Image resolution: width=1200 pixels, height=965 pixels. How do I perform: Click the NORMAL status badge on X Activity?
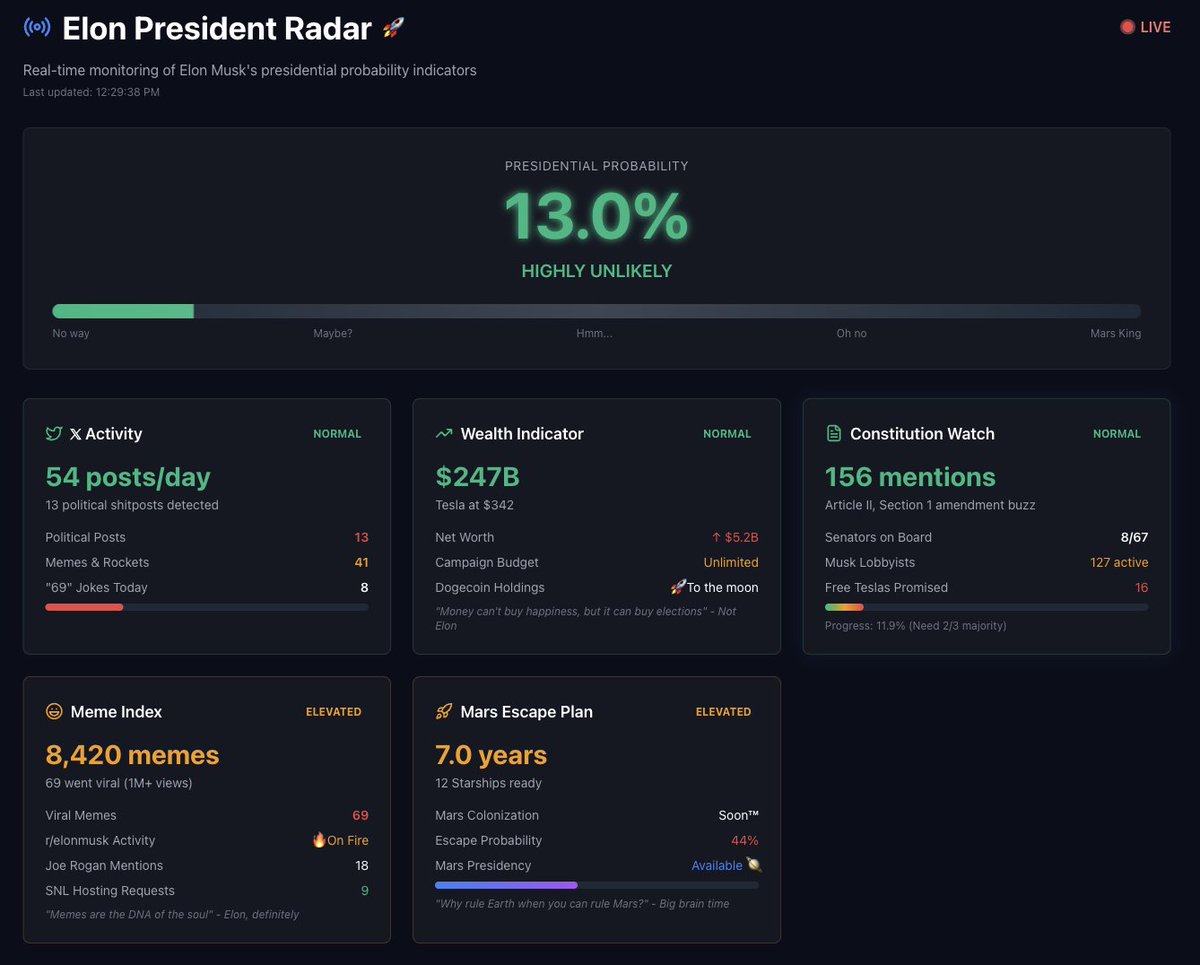(337, 434)
